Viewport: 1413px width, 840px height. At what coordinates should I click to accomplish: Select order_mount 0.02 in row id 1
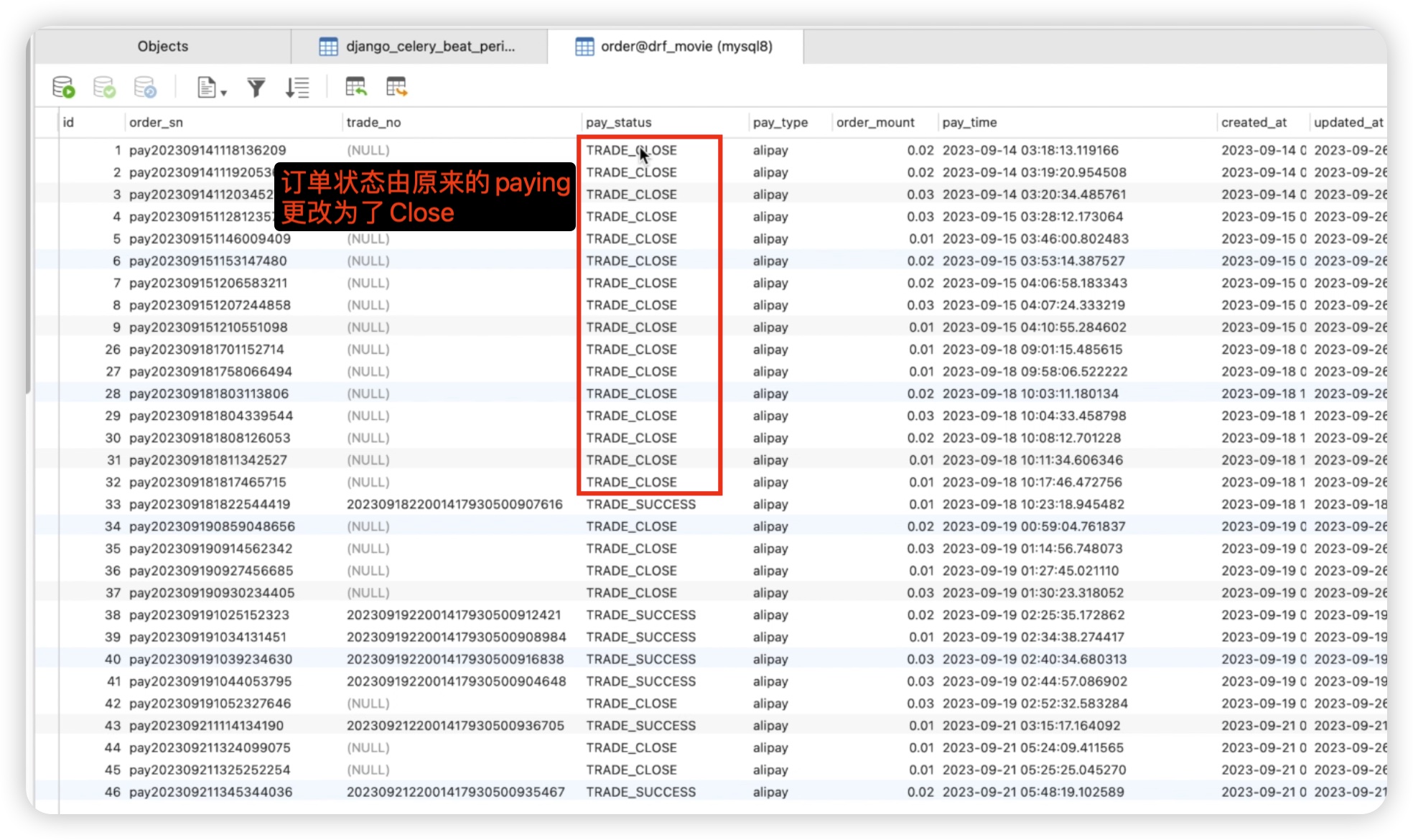(920, 150)
